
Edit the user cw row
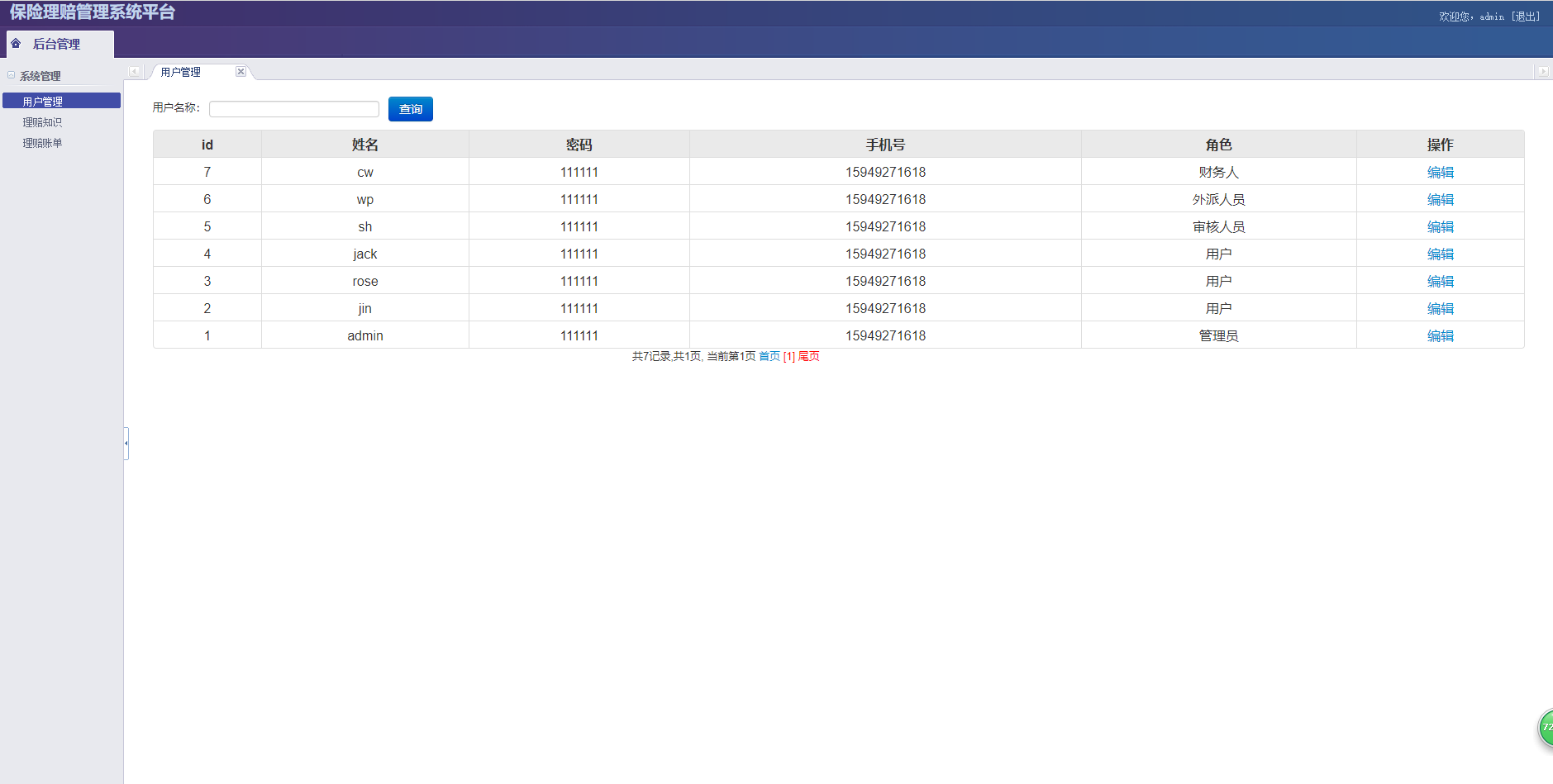point(1440,172)
